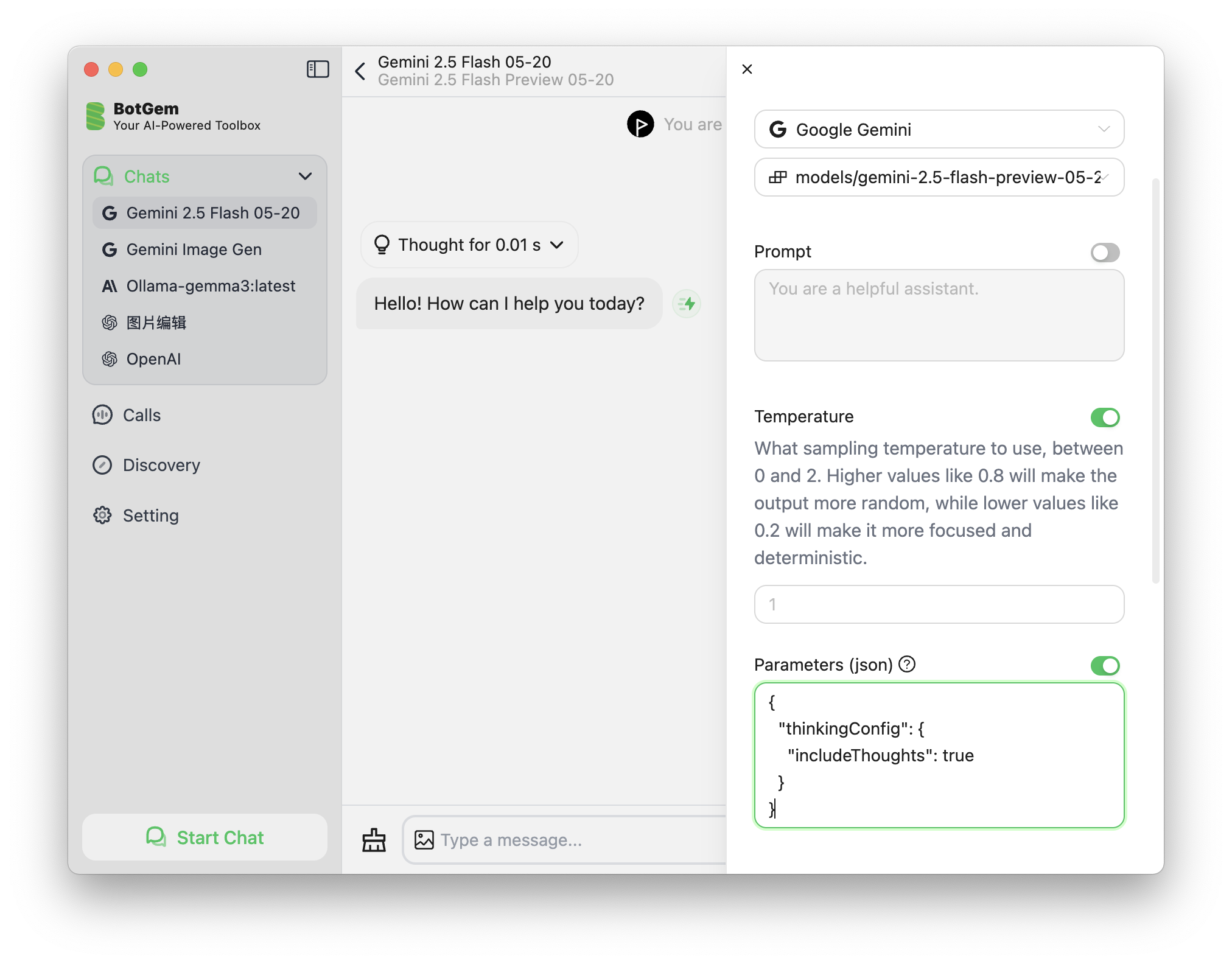Click the Temperature value field

[x=939, y=604]
